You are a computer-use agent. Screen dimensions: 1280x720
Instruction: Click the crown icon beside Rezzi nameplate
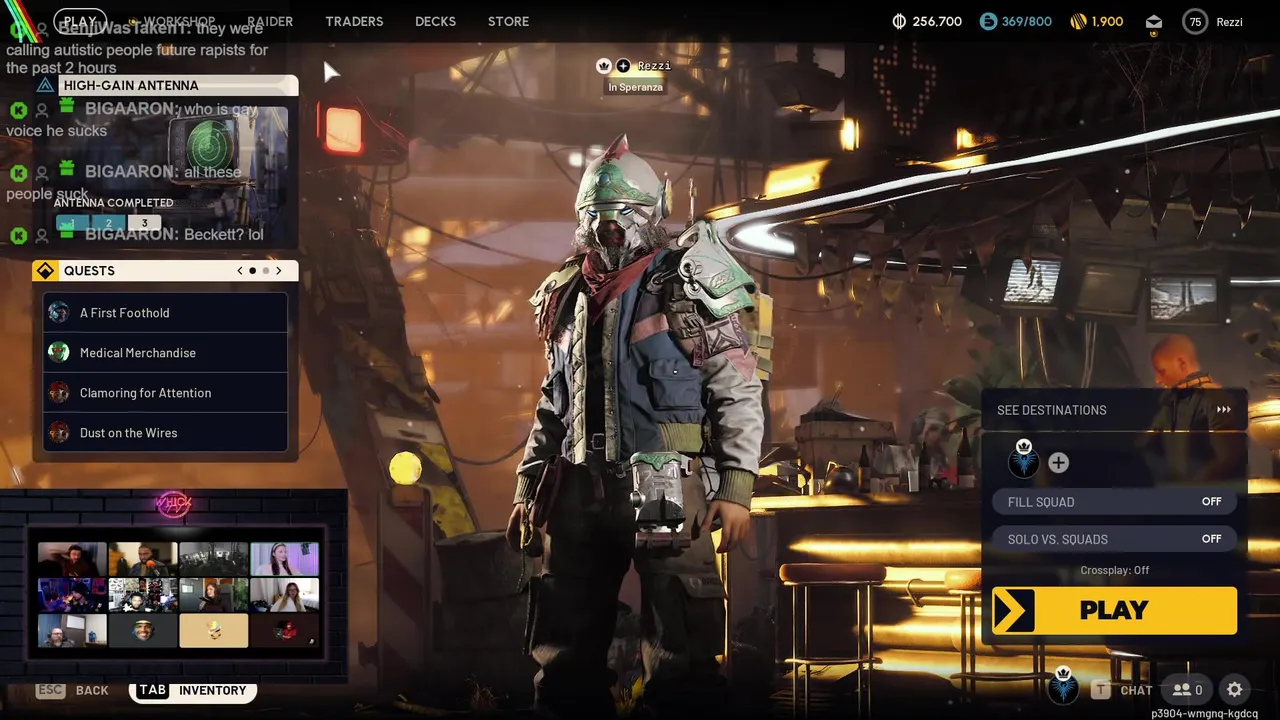coord(604,66)
